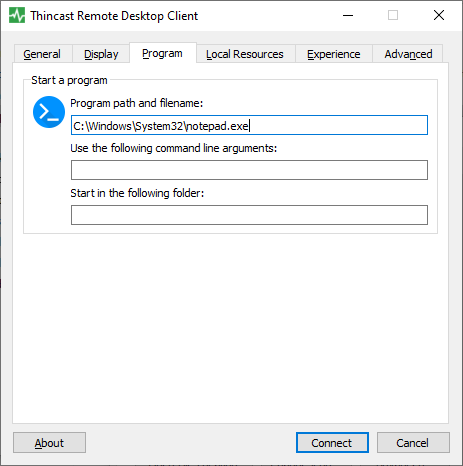Click the Cancel button
This screenshot has width=463, height=466.
pyautogui.click(x=413, y=443)
